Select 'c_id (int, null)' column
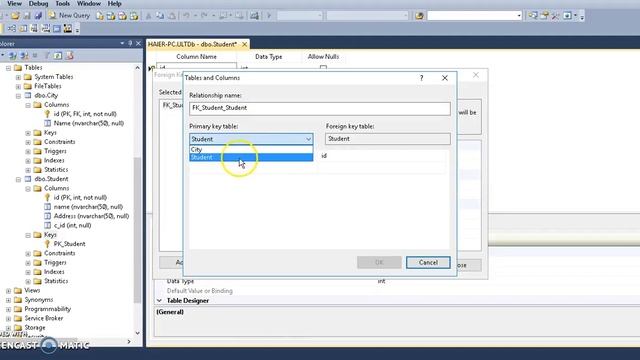 [x=72, y=225]
